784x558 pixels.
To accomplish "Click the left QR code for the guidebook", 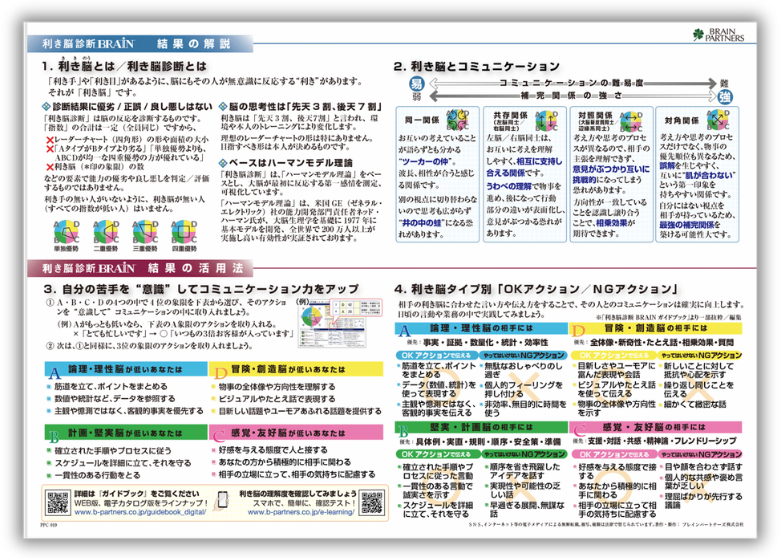I will [58, 502].
